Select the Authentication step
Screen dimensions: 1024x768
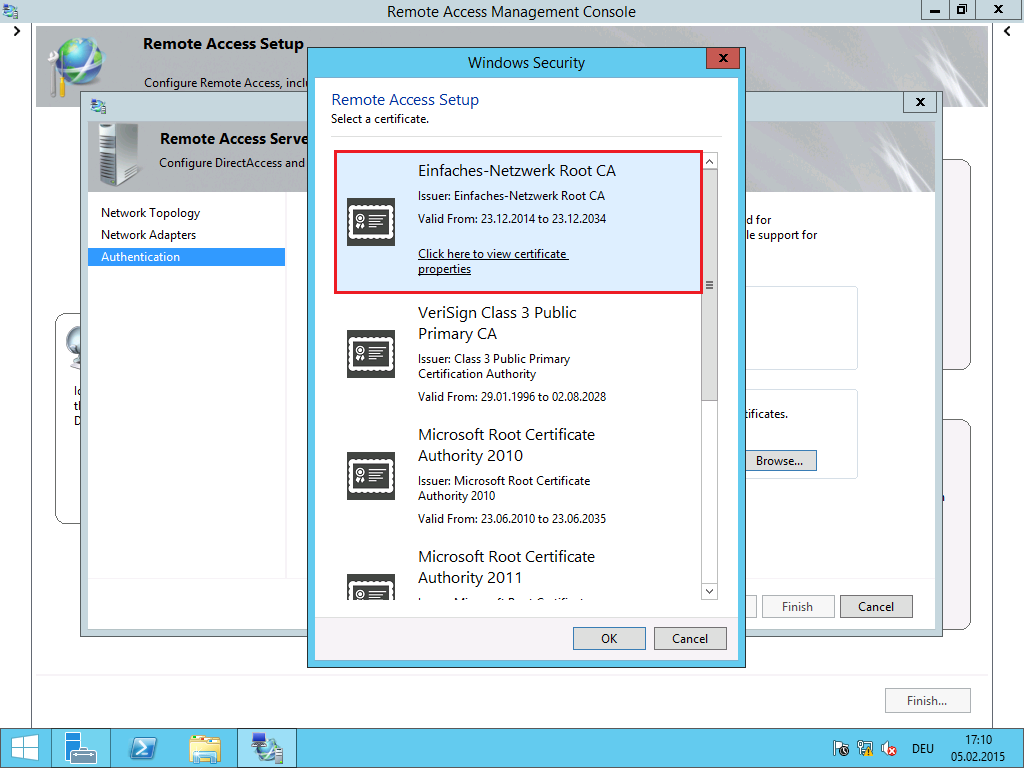tap(186, 257)
